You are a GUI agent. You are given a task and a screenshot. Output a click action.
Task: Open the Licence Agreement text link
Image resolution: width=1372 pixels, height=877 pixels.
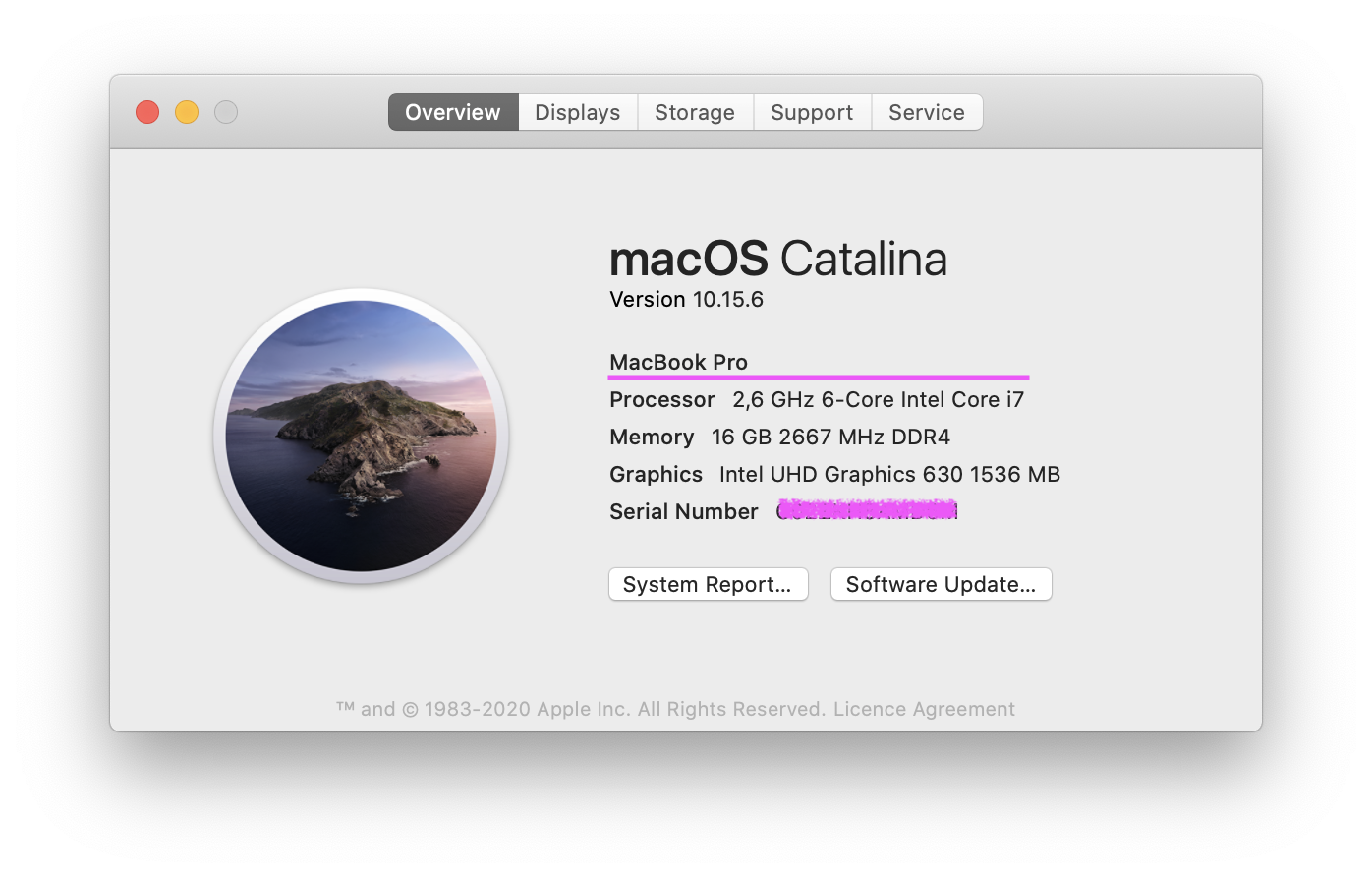tap(923, 708)
